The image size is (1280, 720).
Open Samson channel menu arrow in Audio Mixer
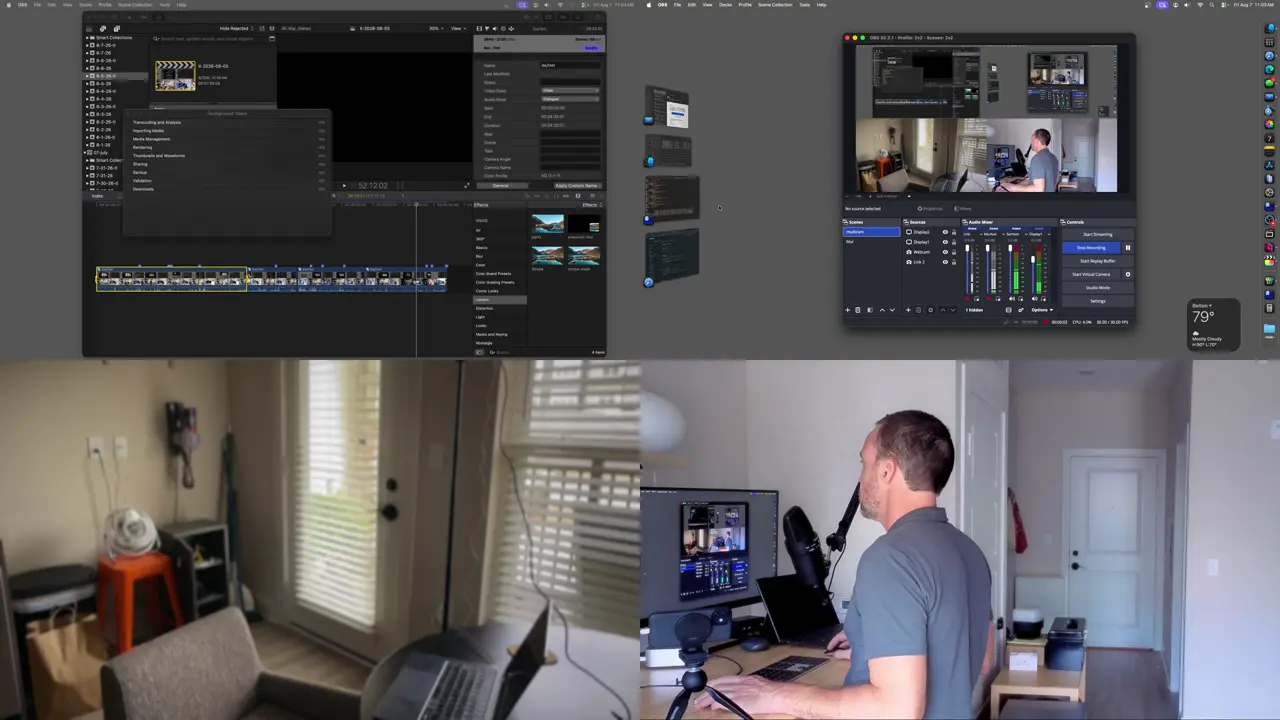(1026, 234)
